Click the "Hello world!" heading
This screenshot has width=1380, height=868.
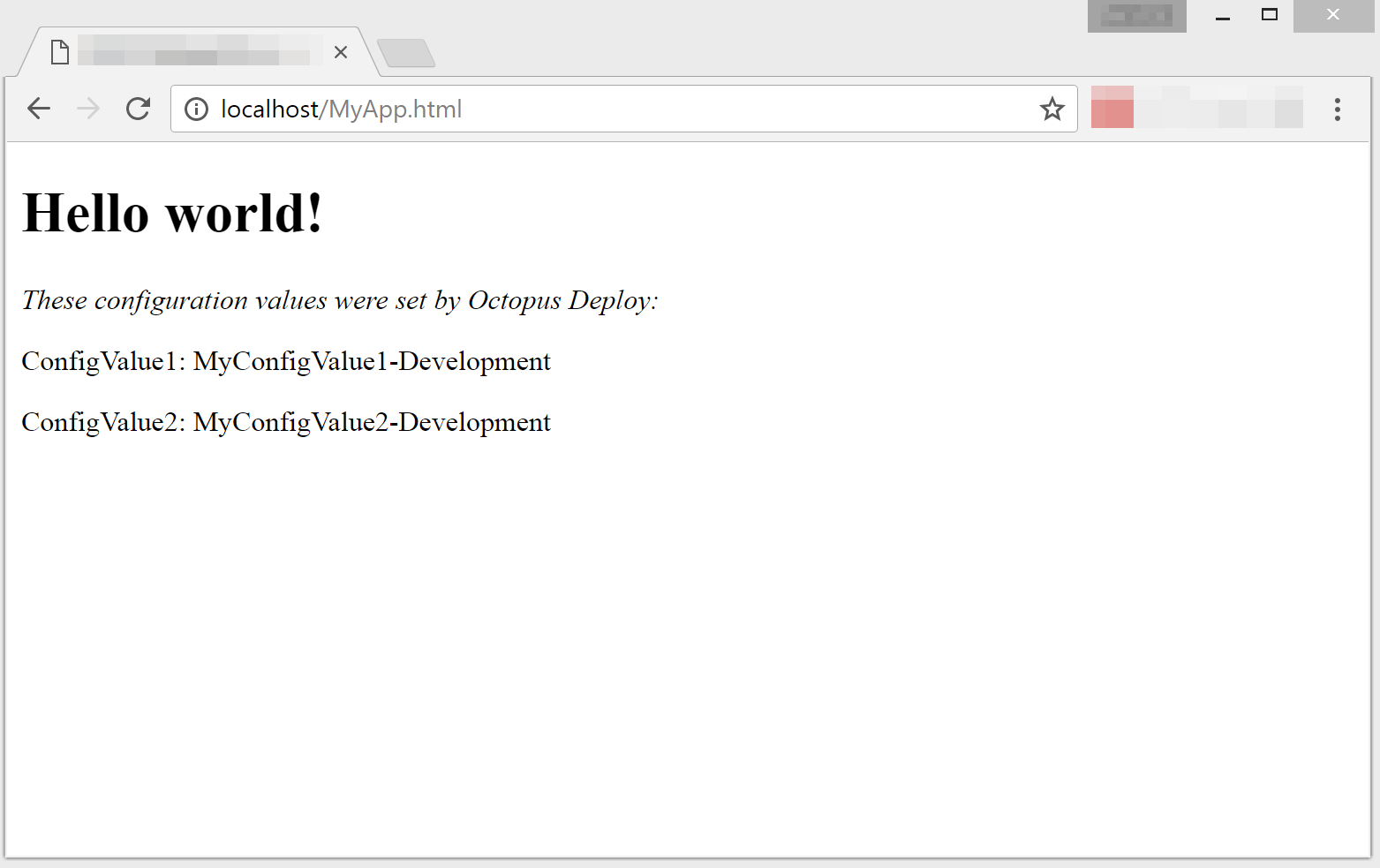(x=173, y=214)
